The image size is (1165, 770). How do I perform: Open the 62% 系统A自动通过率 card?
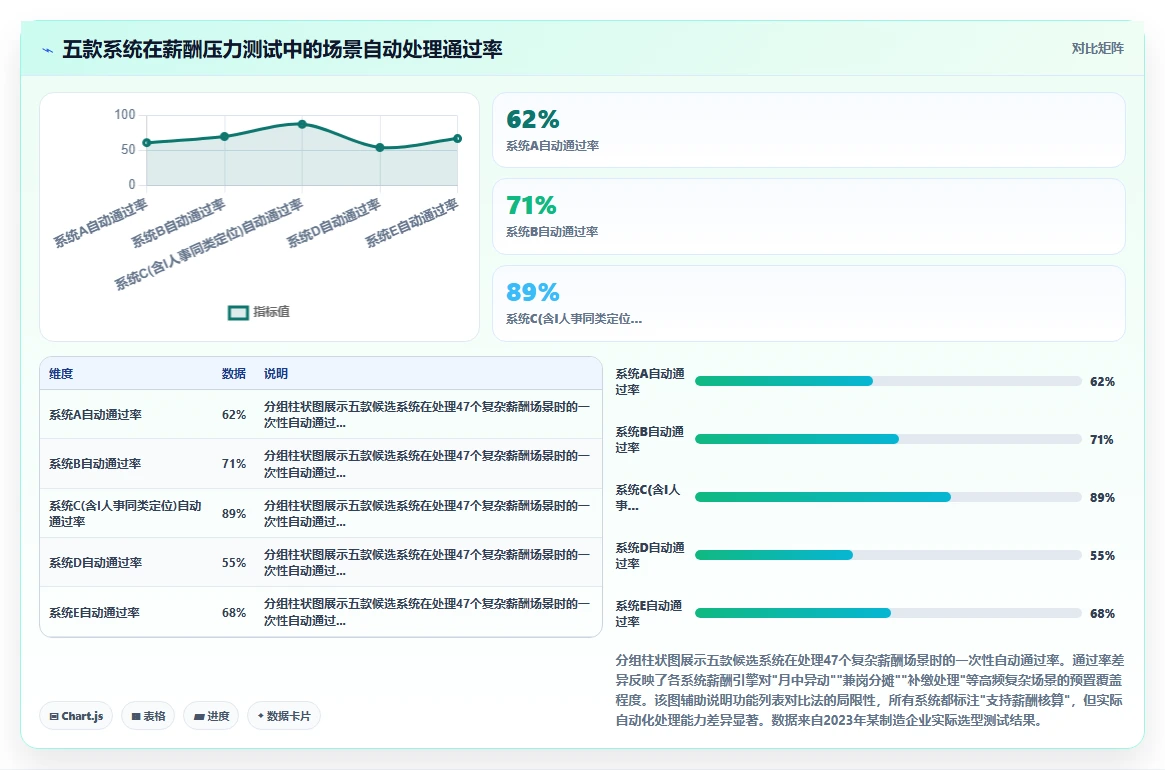(808, 130)
